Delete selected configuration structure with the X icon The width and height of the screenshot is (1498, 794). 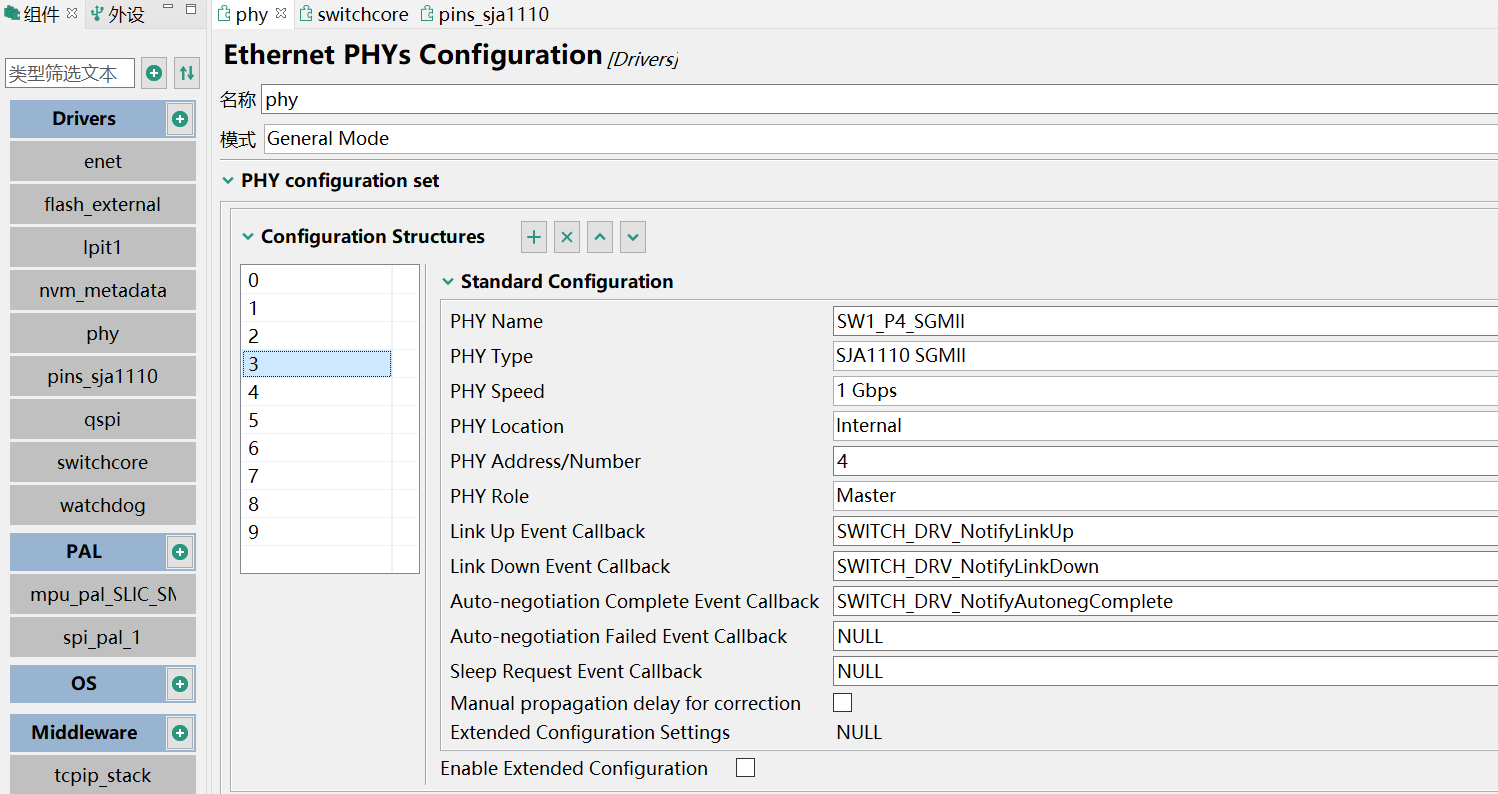[x=566, y=236]
